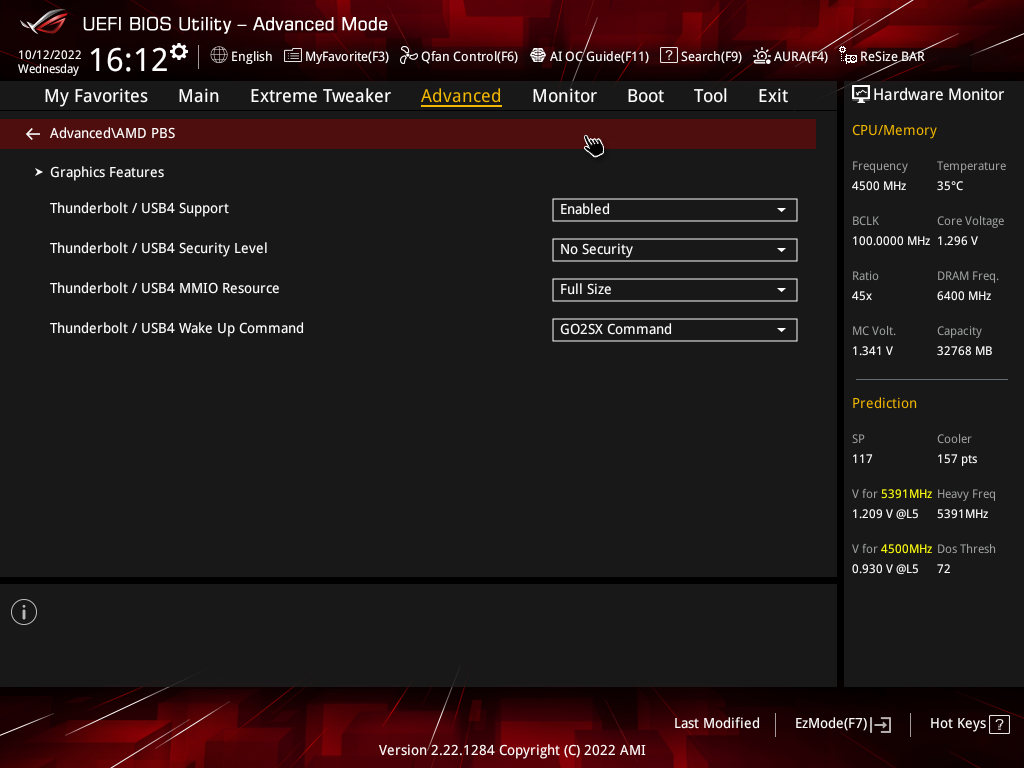
Task: Click the 100.0000 MHz BCLK value
Action: pyautogui.click(x=891, y=241)
